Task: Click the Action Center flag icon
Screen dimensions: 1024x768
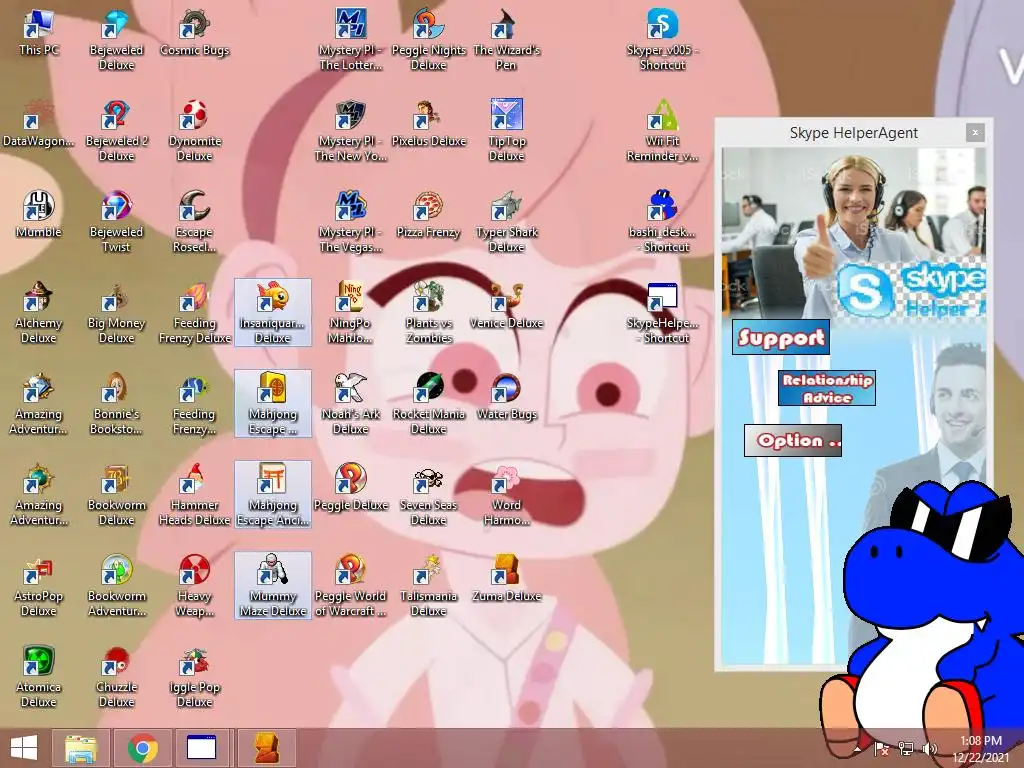Action: coord(881,749)
